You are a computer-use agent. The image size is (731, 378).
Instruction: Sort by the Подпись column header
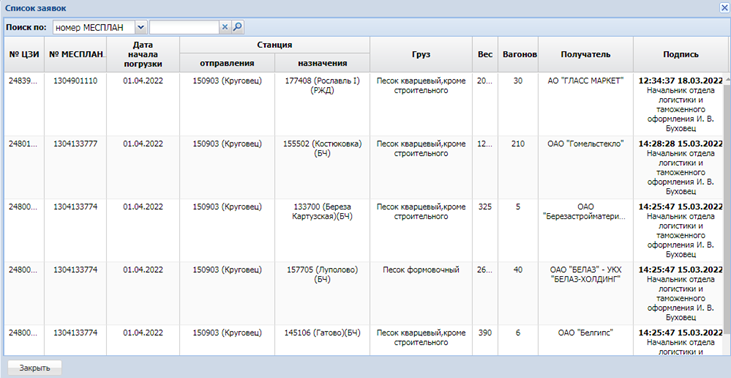[681, 55]
